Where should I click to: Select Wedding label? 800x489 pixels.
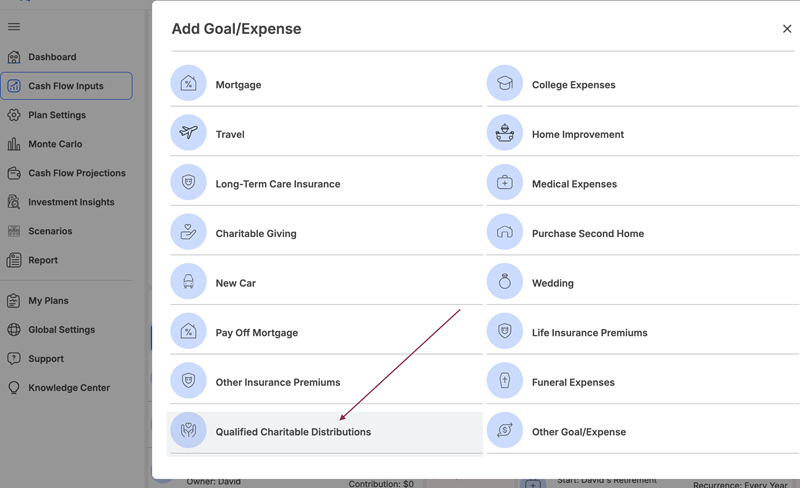click(553, 283)
